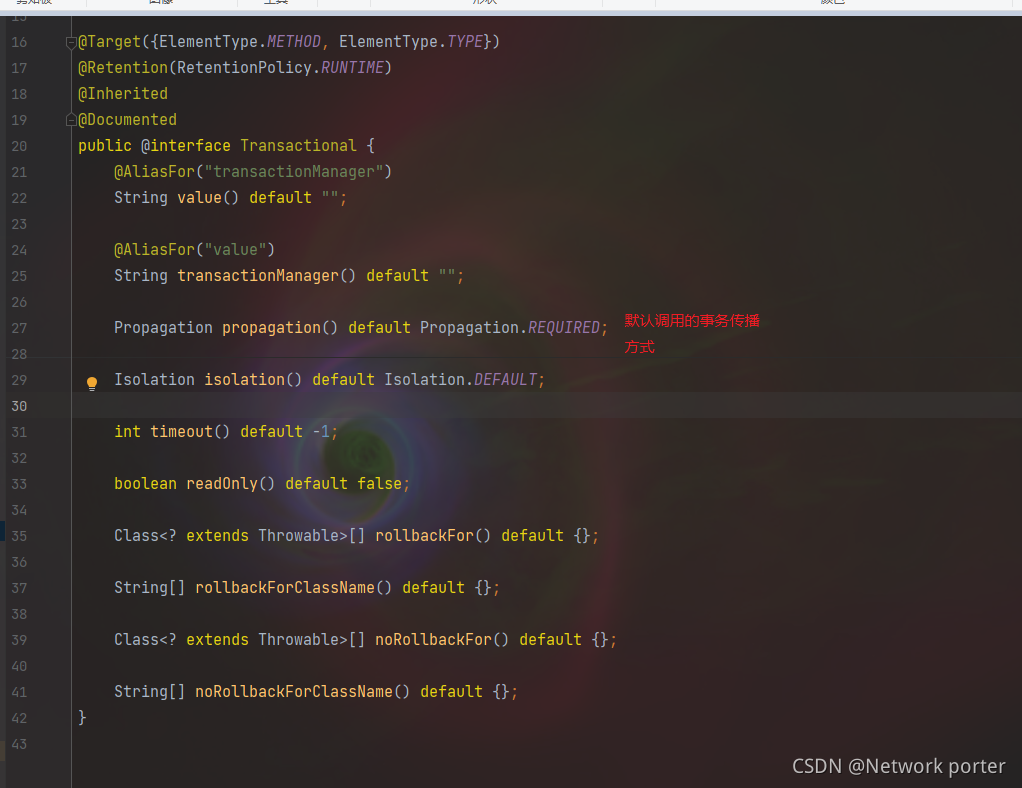This screenshot has width=1022, height=788.
Task: Click ElementType.TYPE constant
Action: point(411,42)
